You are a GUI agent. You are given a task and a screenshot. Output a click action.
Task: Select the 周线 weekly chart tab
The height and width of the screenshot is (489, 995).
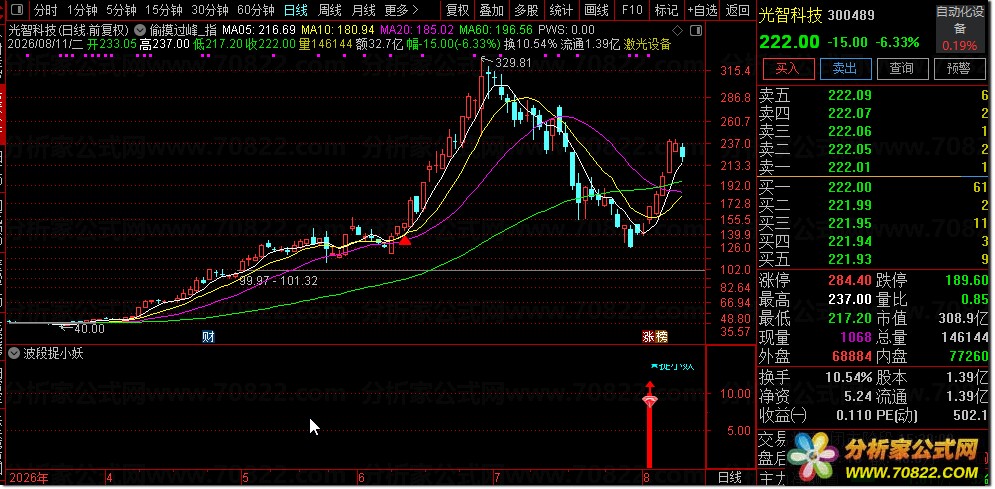coord(330,10)
